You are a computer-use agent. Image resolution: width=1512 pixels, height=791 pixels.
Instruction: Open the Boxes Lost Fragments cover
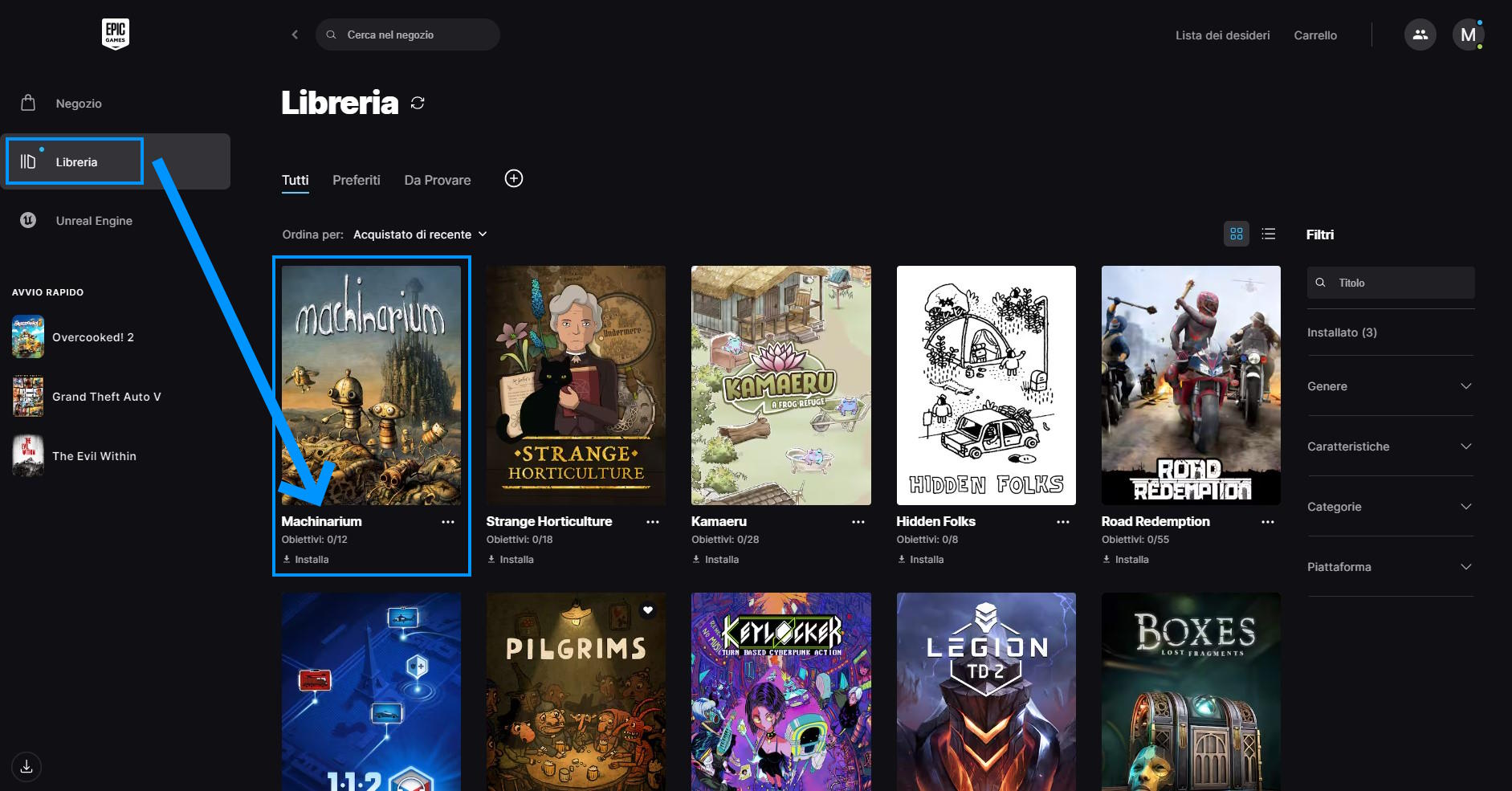[x=1191, y=692]
